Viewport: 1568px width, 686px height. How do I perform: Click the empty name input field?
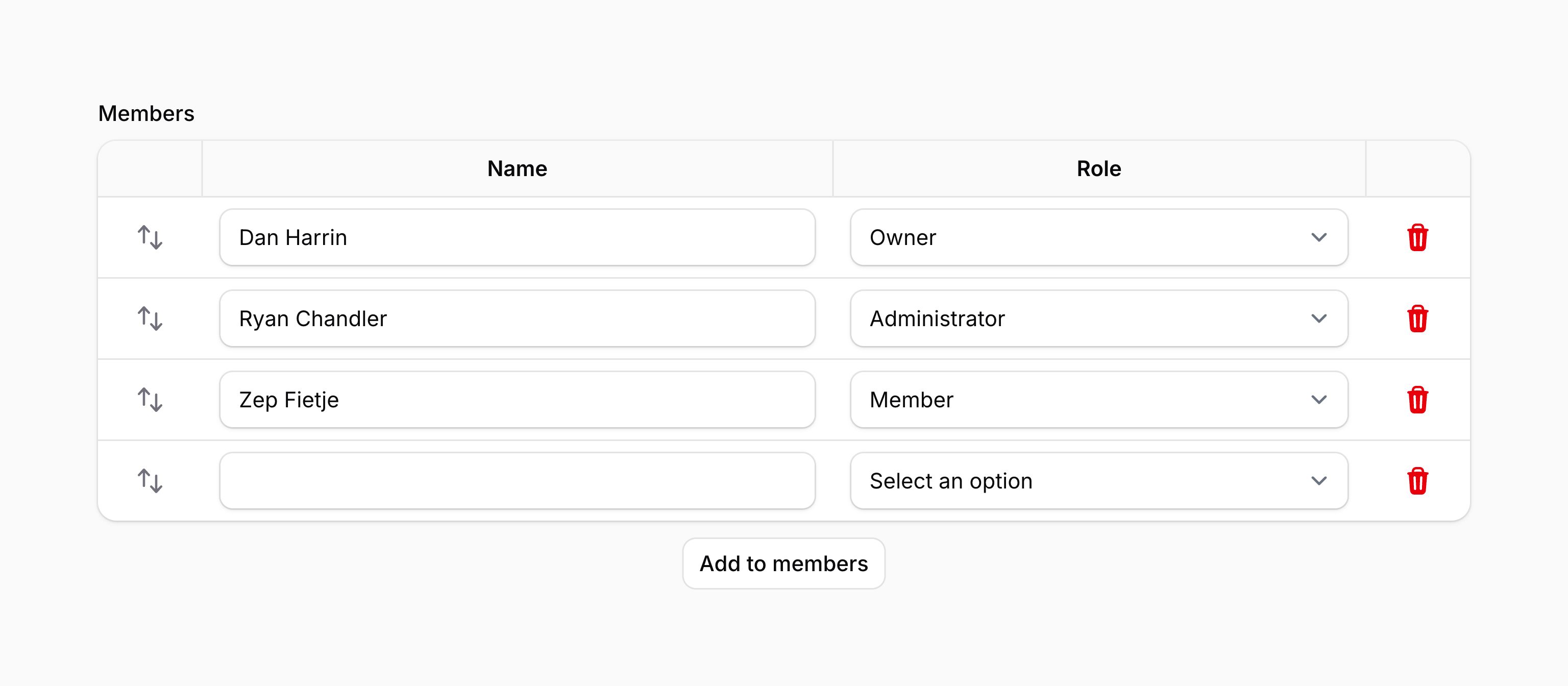(517, 481)
